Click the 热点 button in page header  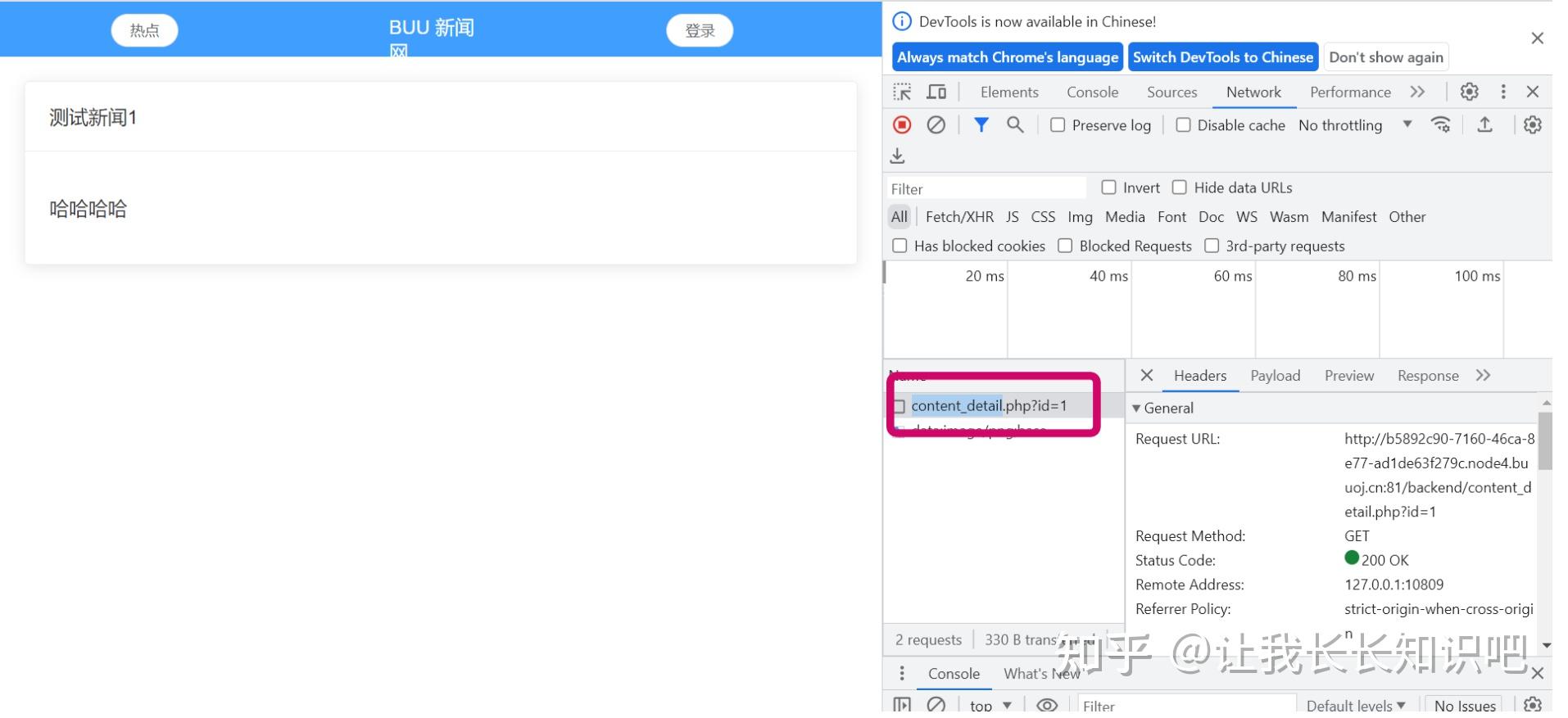coord(144,30)
